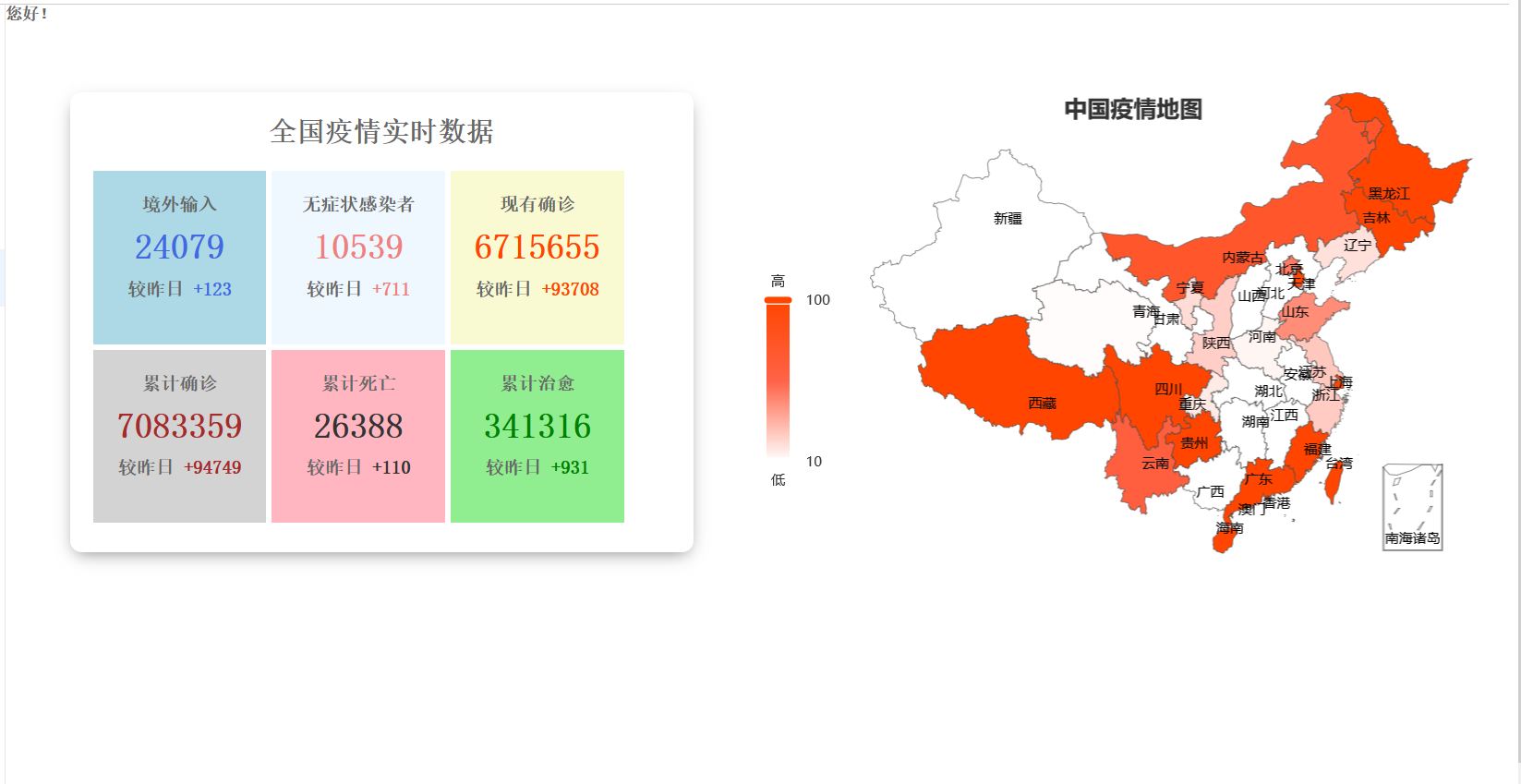This screenshot has width=1521, height=784.
Task: Click the red gradient bar of the visual map
Action: pos(779,379)
